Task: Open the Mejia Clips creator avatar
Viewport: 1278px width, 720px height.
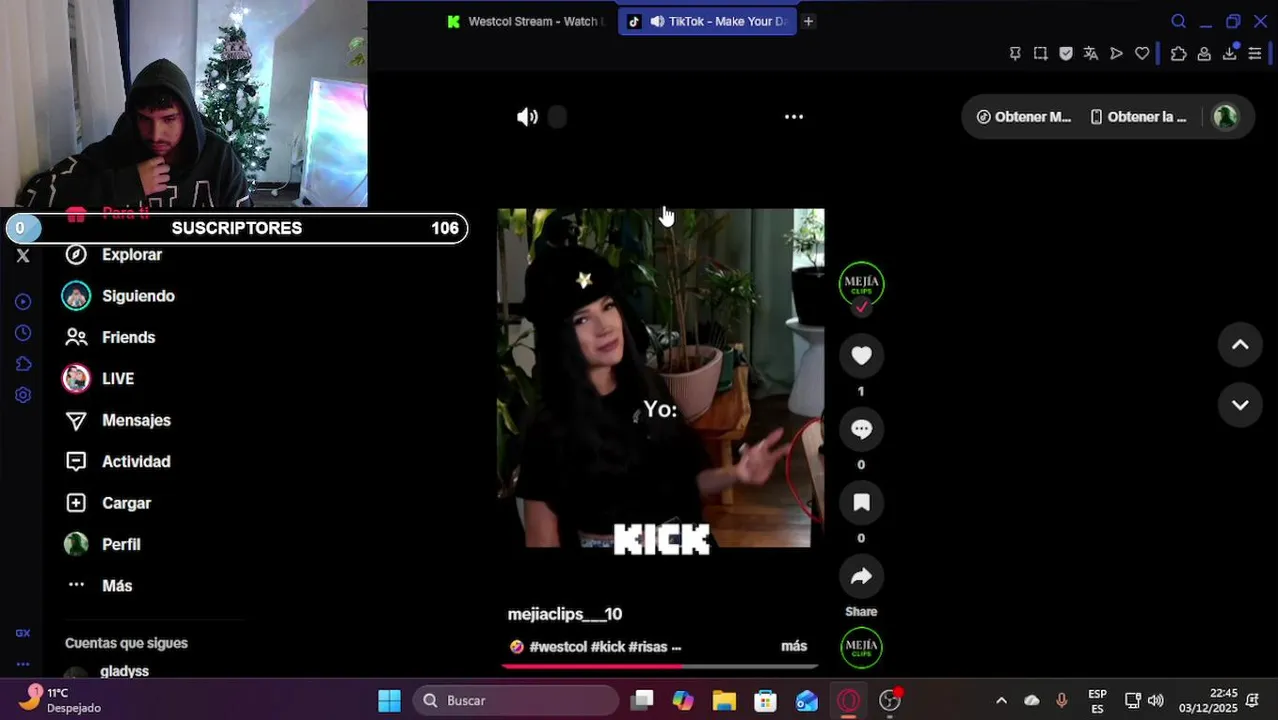Action: coord(861,284)
